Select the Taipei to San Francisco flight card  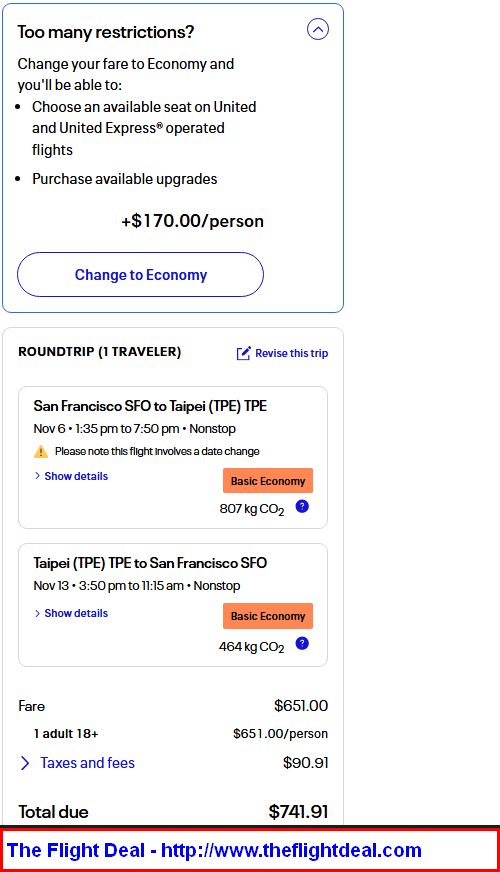(173, 605)
